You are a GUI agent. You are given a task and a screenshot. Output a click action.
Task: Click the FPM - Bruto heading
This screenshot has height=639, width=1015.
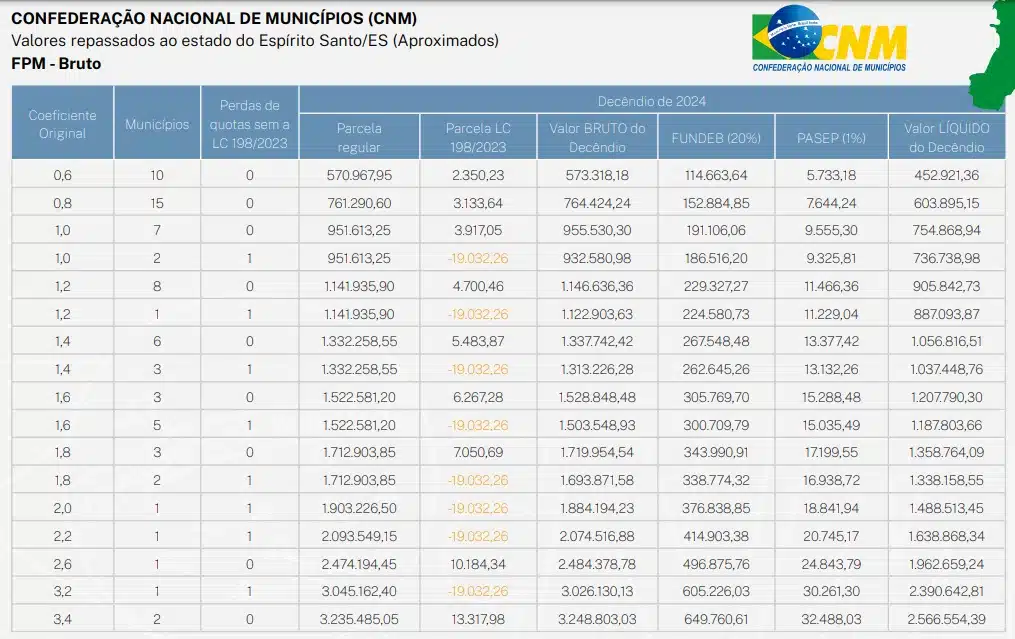pos(56,64)
